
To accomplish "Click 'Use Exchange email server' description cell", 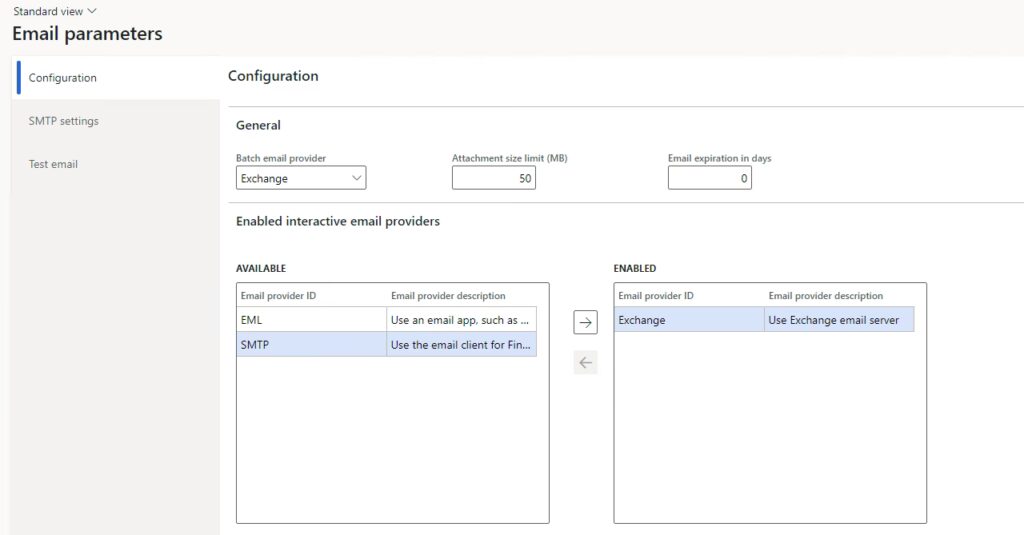I will [x=838, y=320].
